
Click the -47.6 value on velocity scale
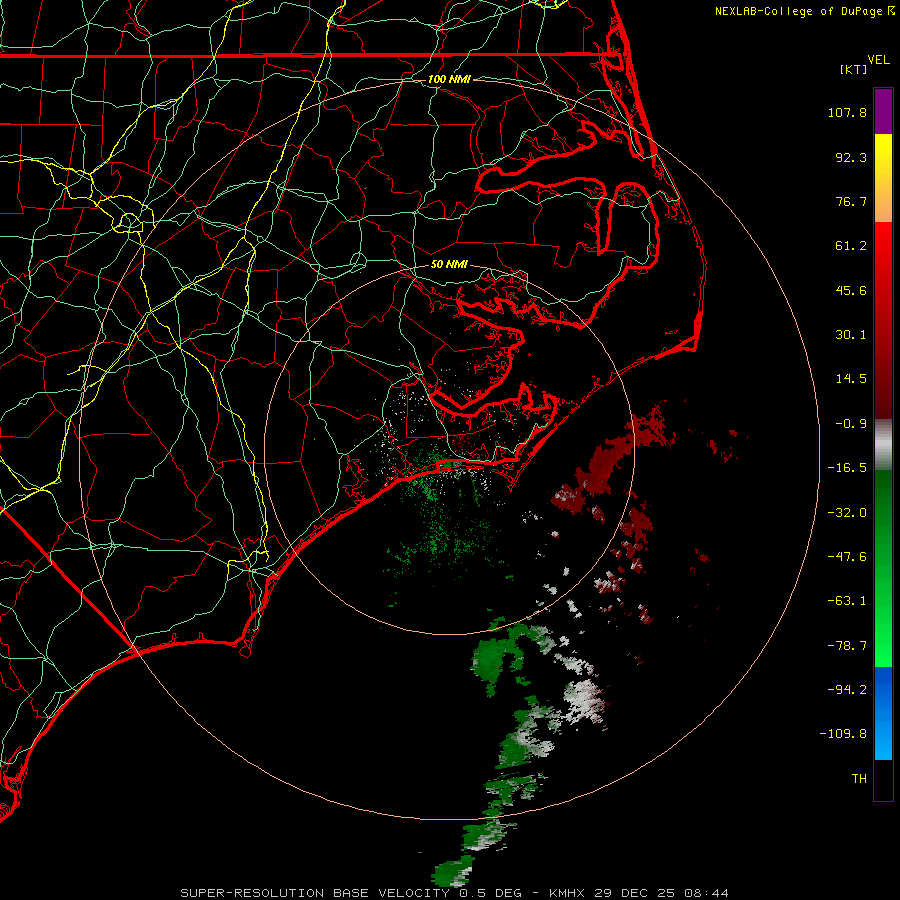[847, 557]
